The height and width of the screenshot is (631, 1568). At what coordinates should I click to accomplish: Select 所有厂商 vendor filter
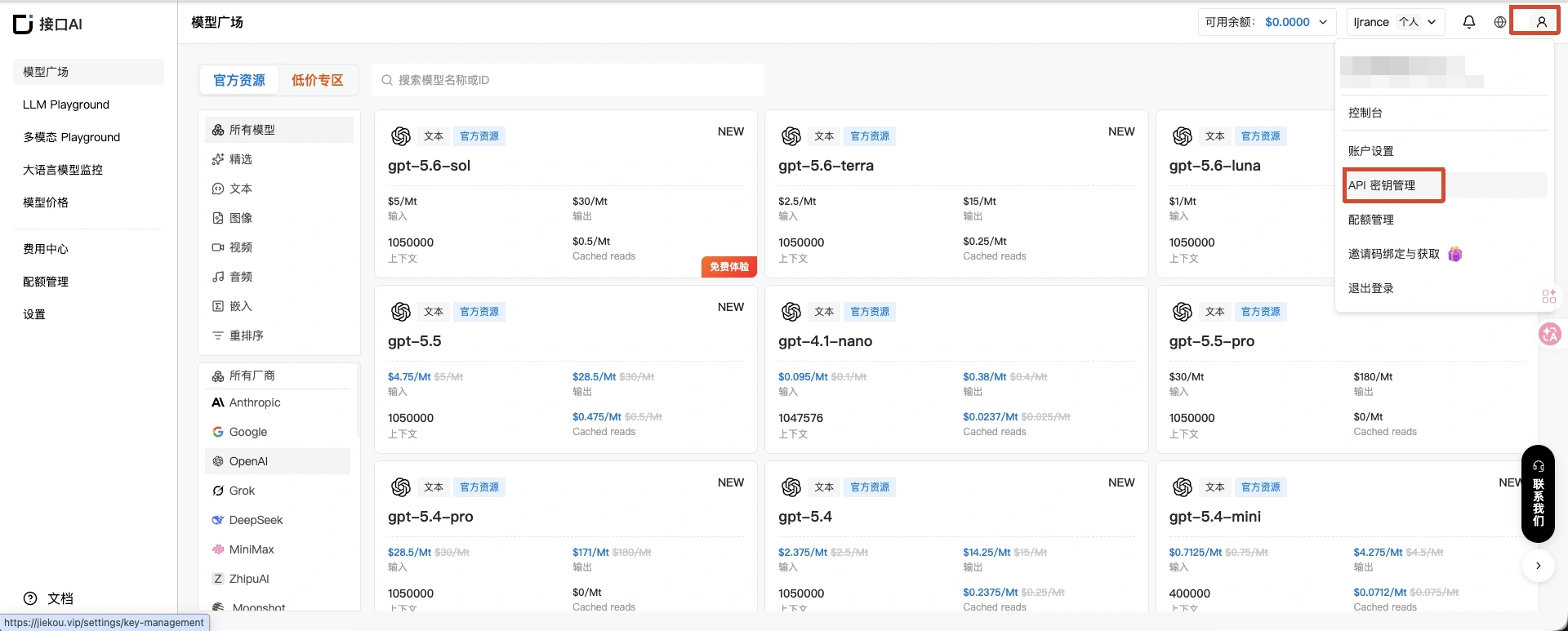pyautogui.click(x=278, y=375)
